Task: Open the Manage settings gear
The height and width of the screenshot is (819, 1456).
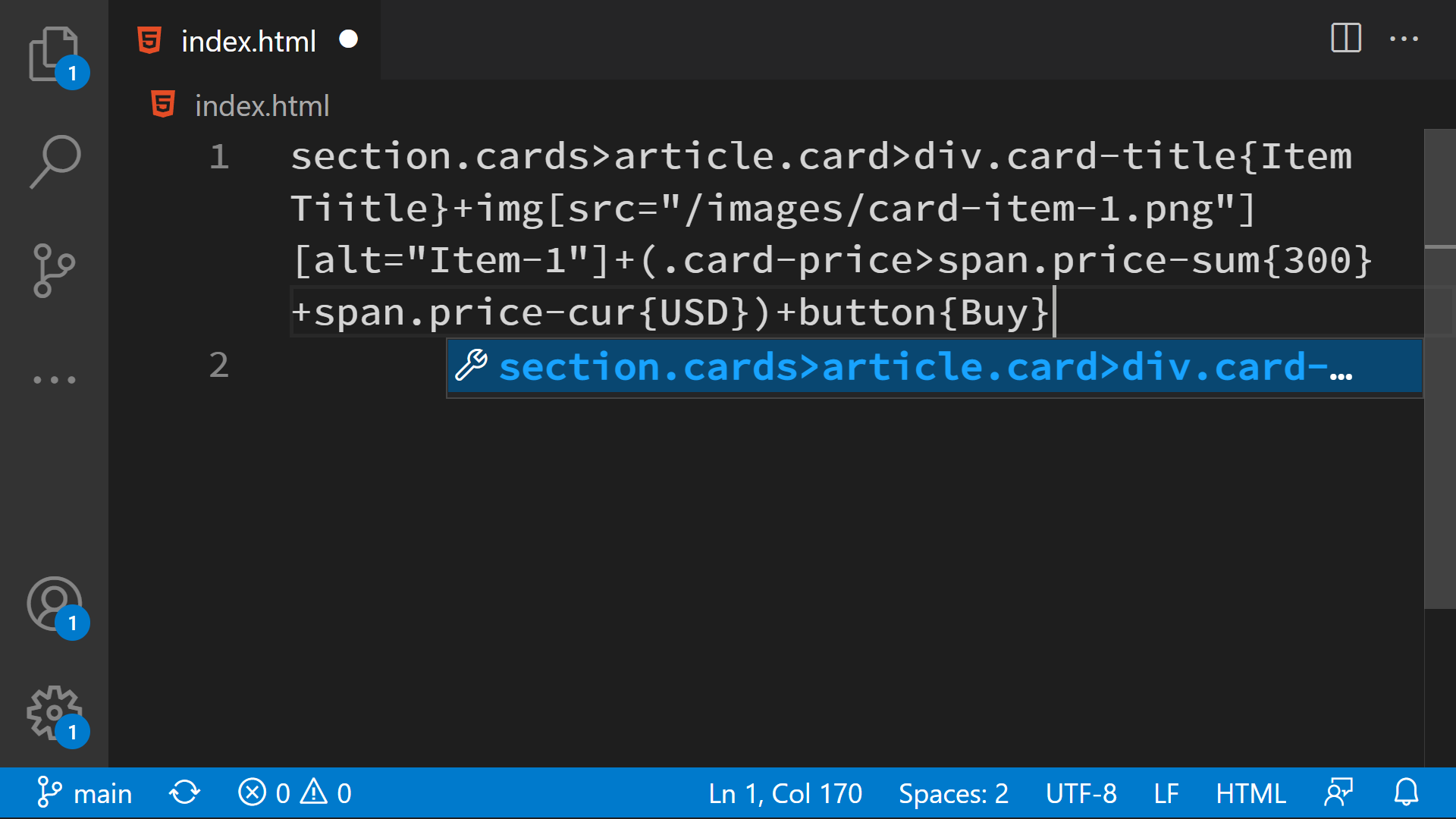Action: pyautogui.click(x=54, y=711)
